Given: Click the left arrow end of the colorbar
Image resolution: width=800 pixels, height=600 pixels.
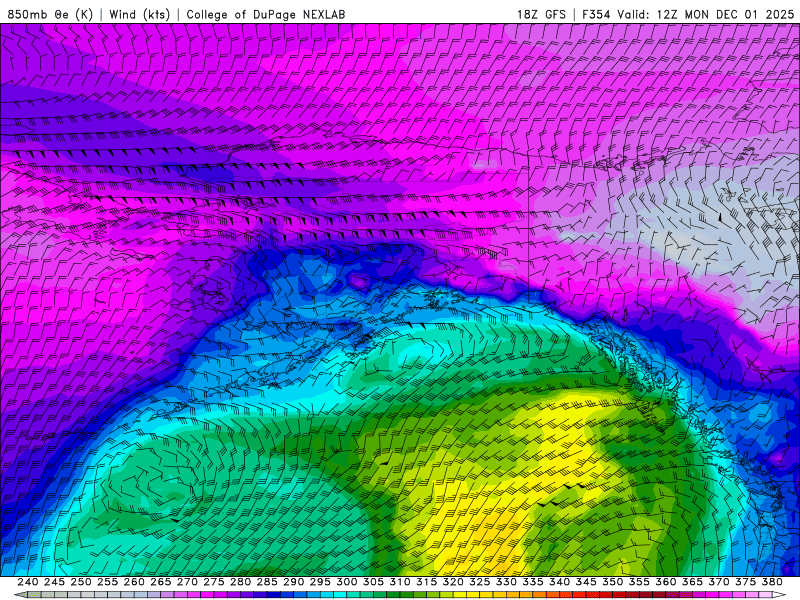Looking at the screenshot, I should pos(20,595).
